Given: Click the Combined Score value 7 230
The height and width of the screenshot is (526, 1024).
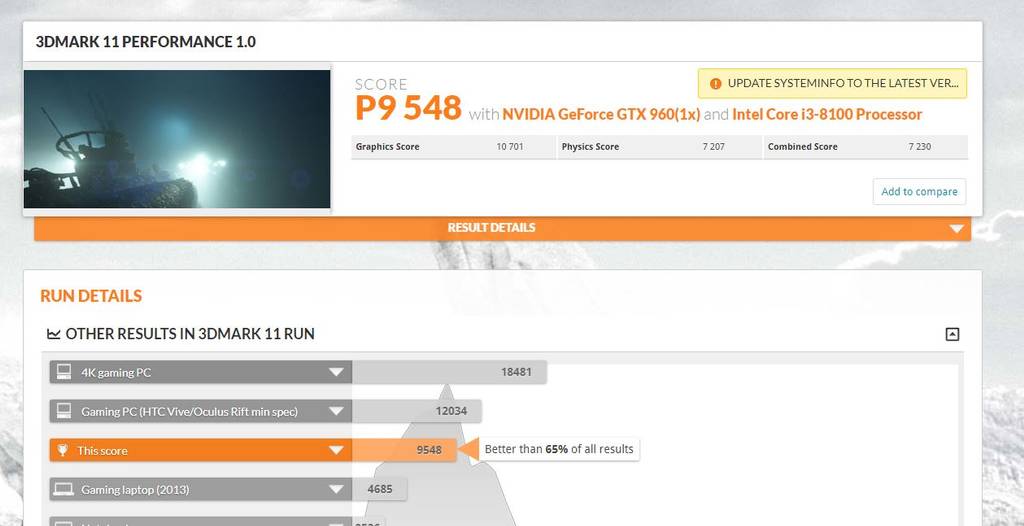Looking at the screenshot, I should [x=920, y=147].
